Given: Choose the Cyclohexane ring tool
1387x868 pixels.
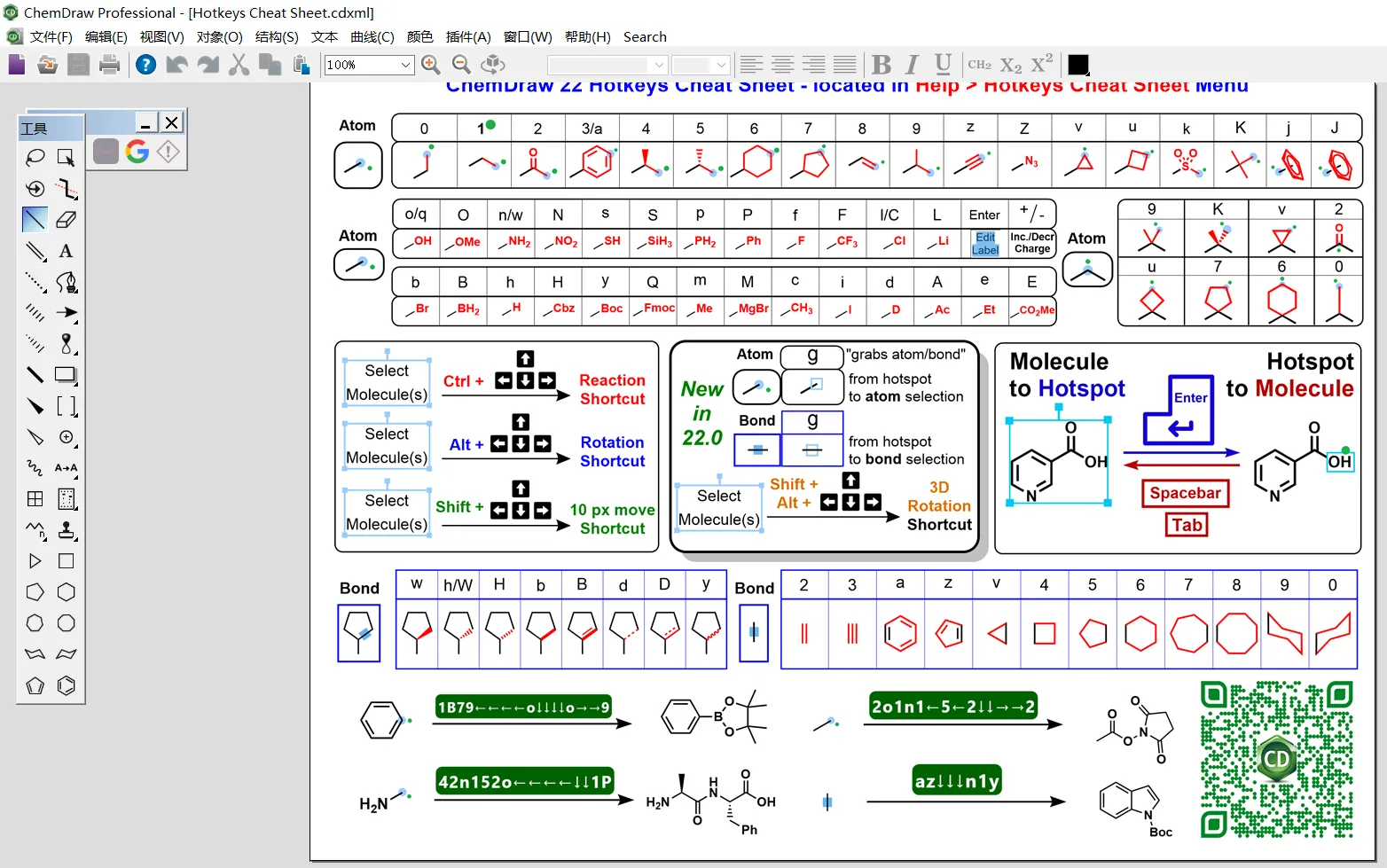Looking at the screenshot, I should pos(66,592).
